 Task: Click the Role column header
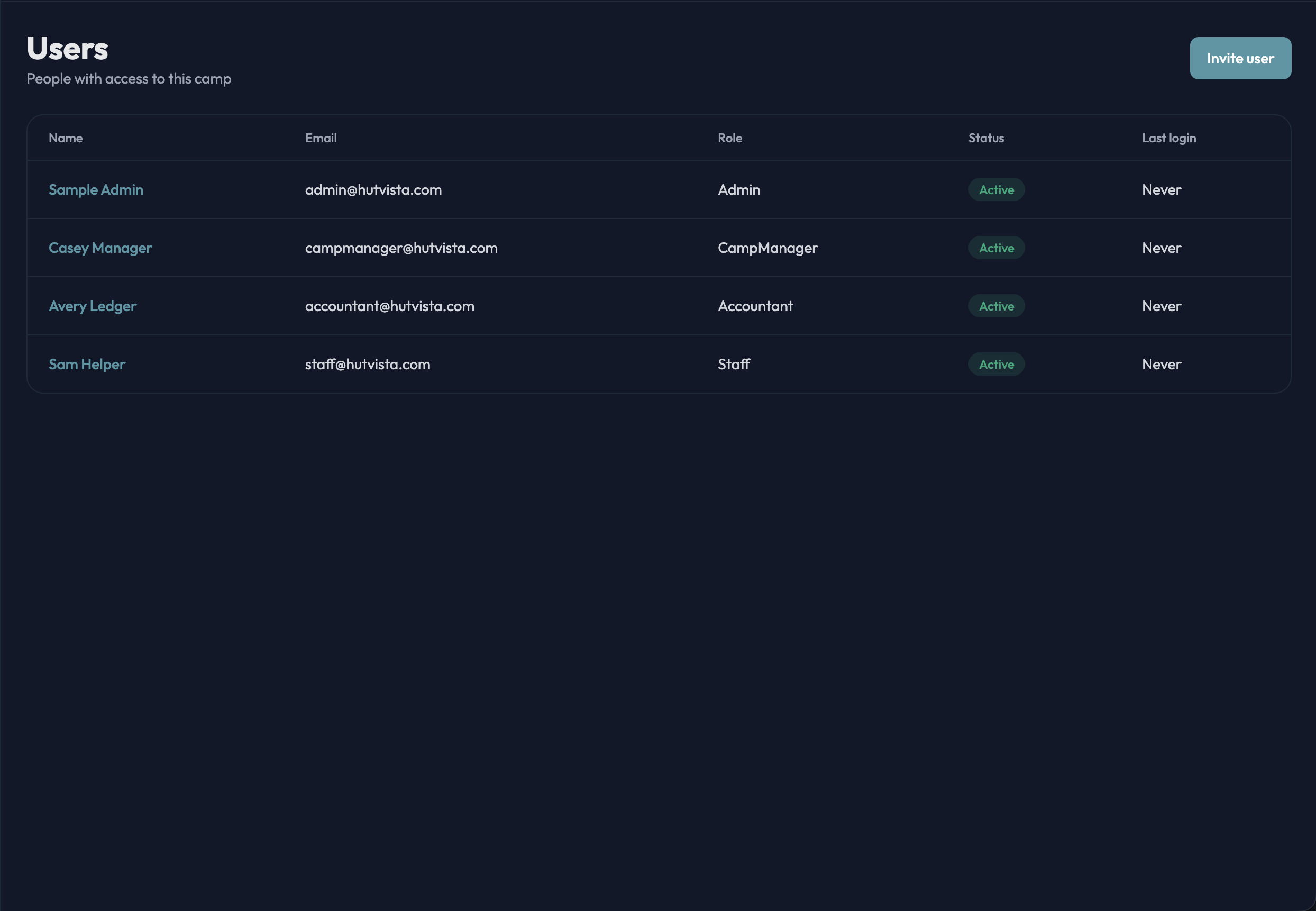tap(730, 138)
